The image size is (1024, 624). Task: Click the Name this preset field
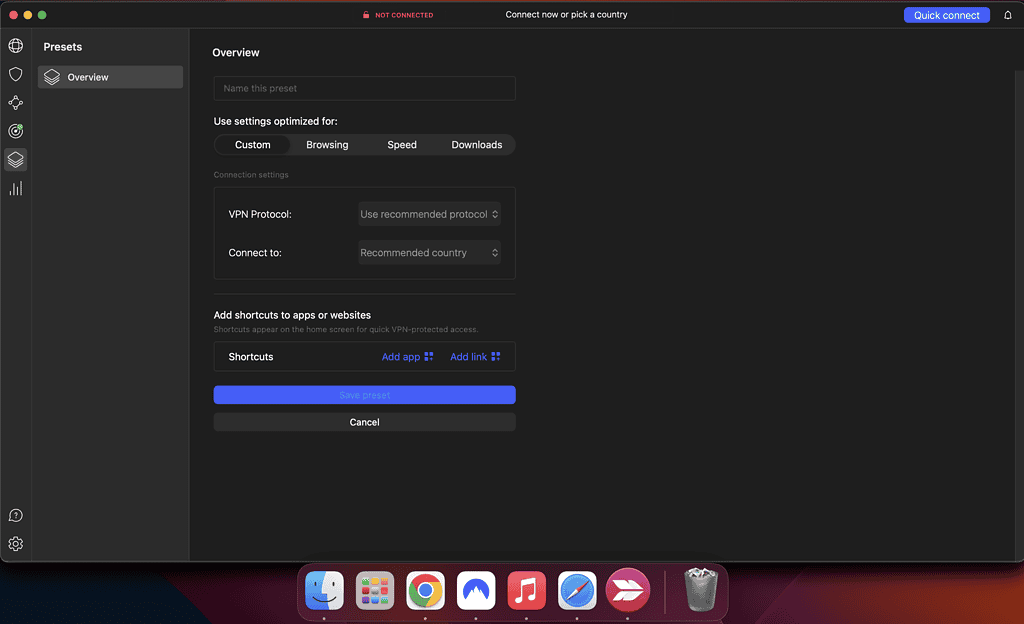coord(364,88)
